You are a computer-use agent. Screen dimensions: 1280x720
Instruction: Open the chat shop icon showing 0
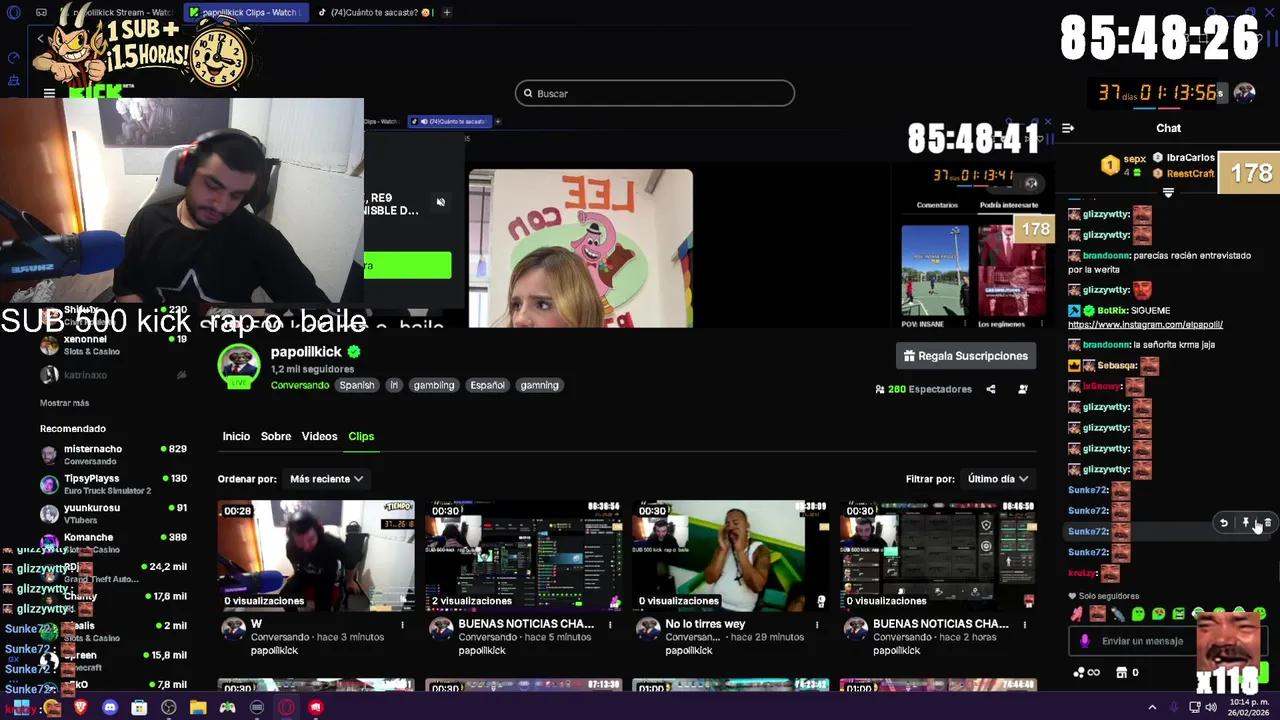[x=1127, y=673]
